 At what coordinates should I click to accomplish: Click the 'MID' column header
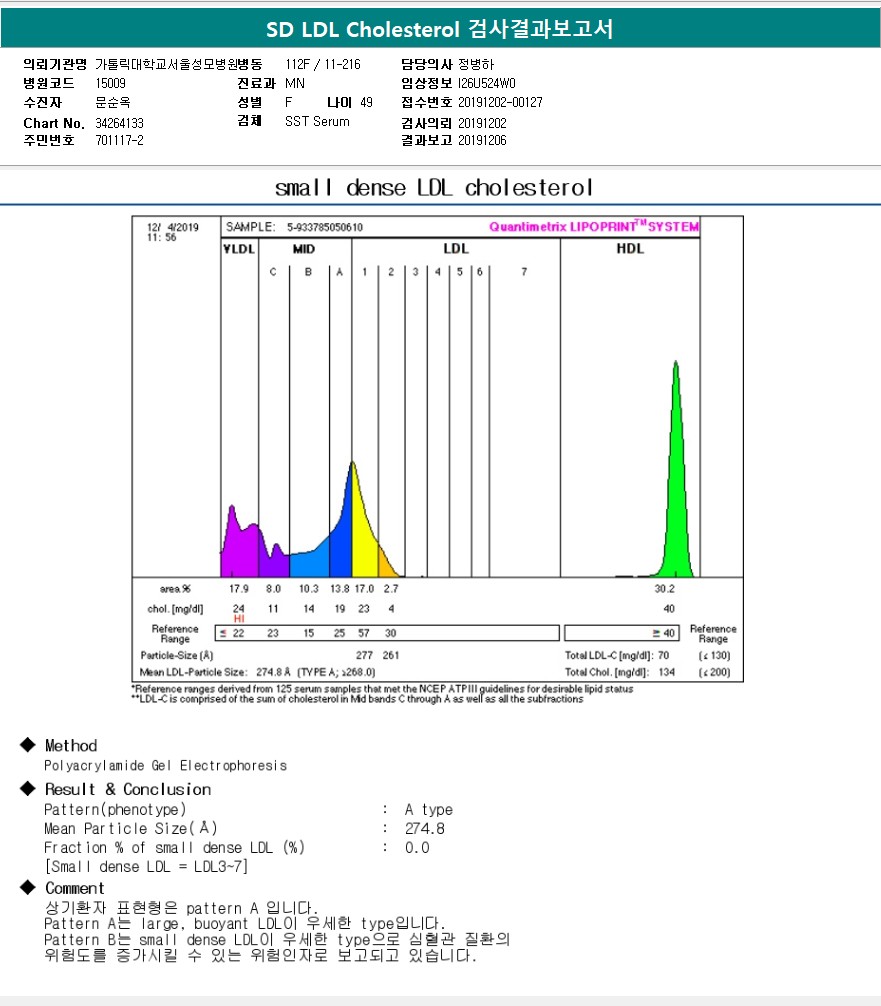[x=304, y=249]
